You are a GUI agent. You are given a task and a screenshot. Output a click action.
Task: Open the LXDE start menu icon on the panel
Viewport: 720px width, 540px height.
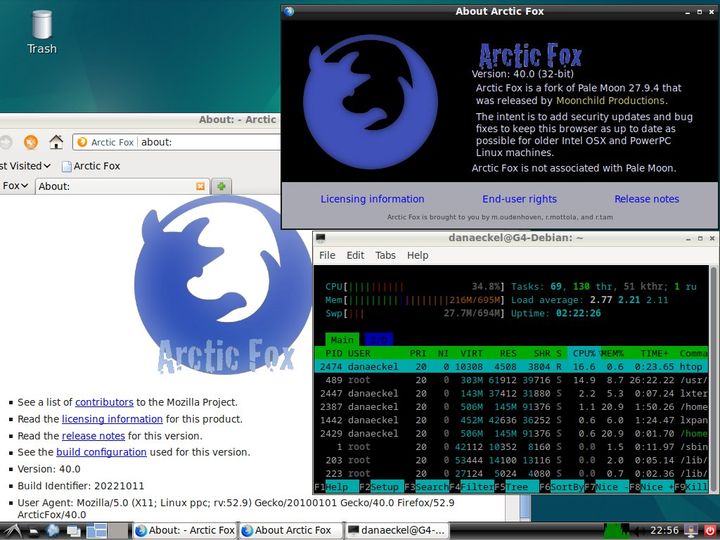click(12, 531)
